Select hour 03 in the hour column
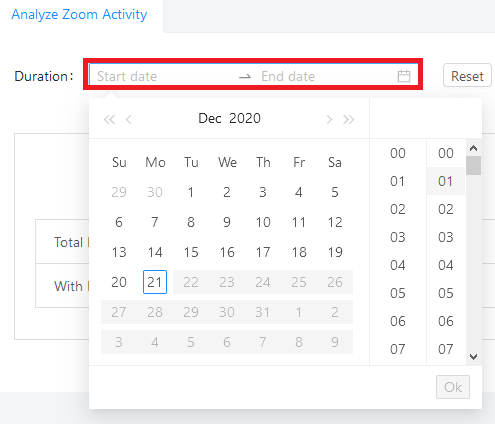Screen dimensions: 495x424 [x=398, y=237]
